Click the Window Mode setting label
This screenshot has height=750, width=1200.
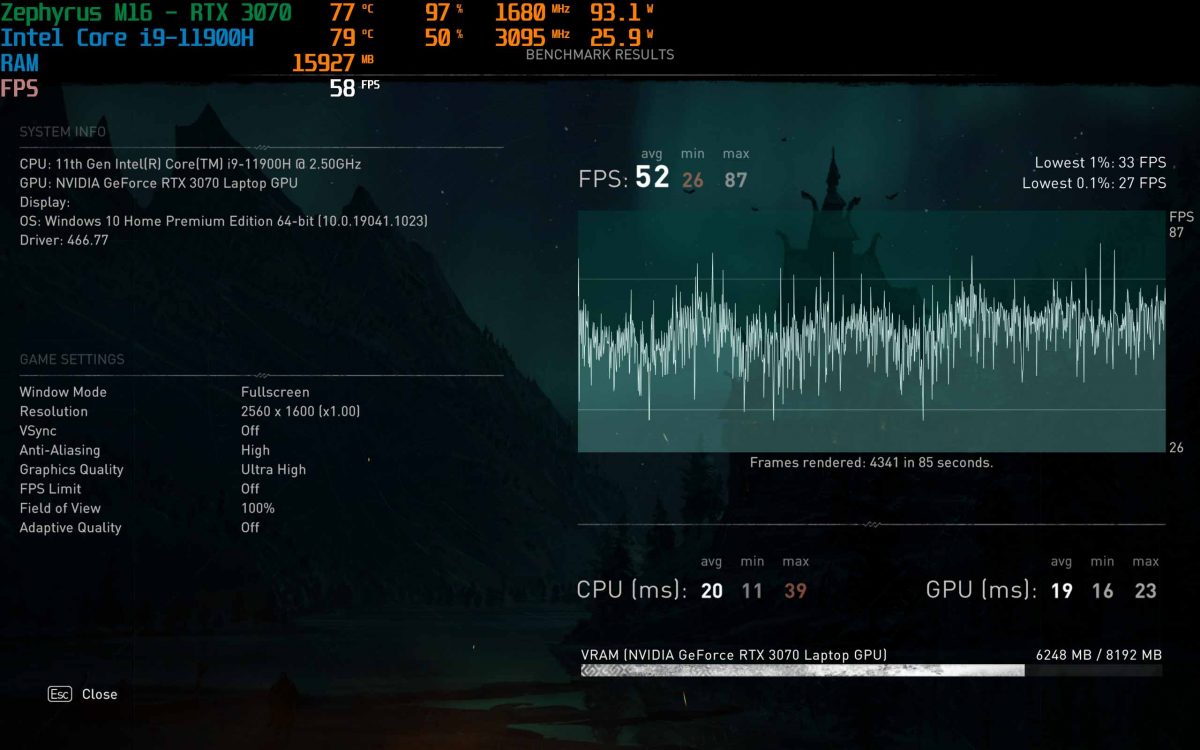(63, 392)
